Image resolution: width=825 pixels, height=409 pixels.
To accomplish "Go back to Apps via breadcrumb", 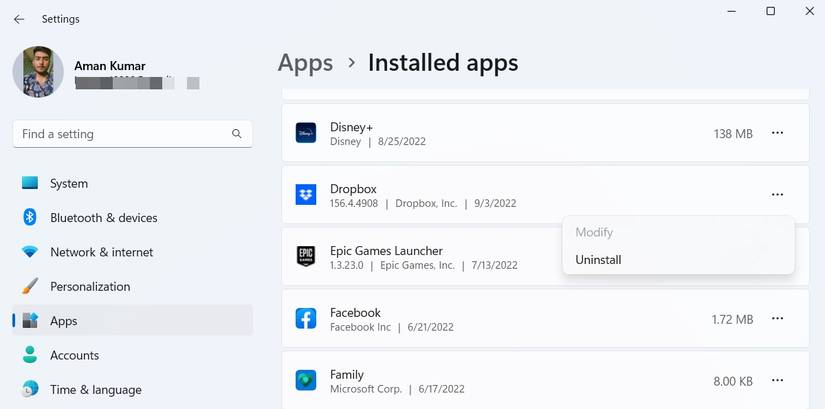I will click(305, 63).
